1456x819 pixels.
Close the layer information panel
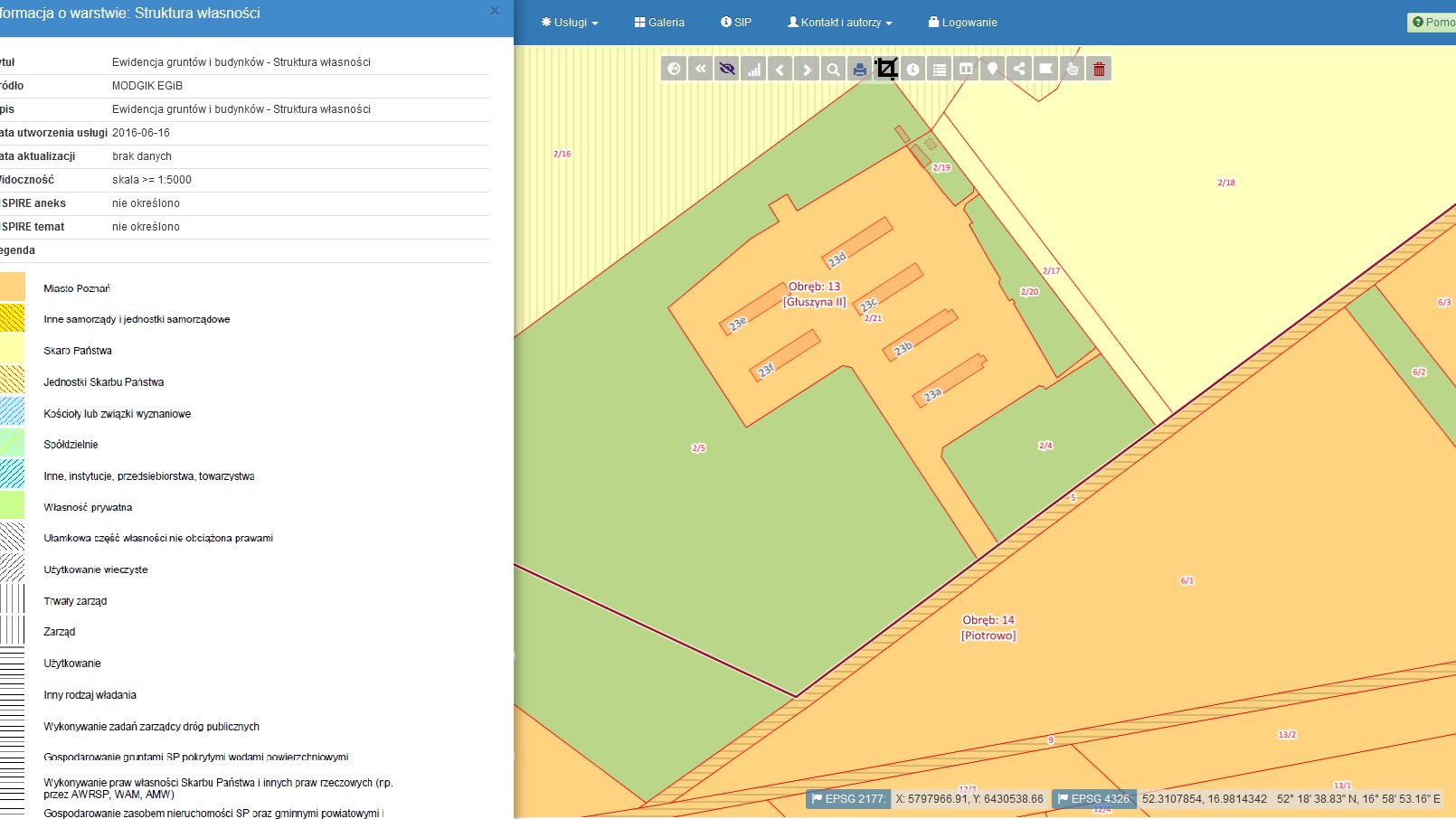(494, 11)
